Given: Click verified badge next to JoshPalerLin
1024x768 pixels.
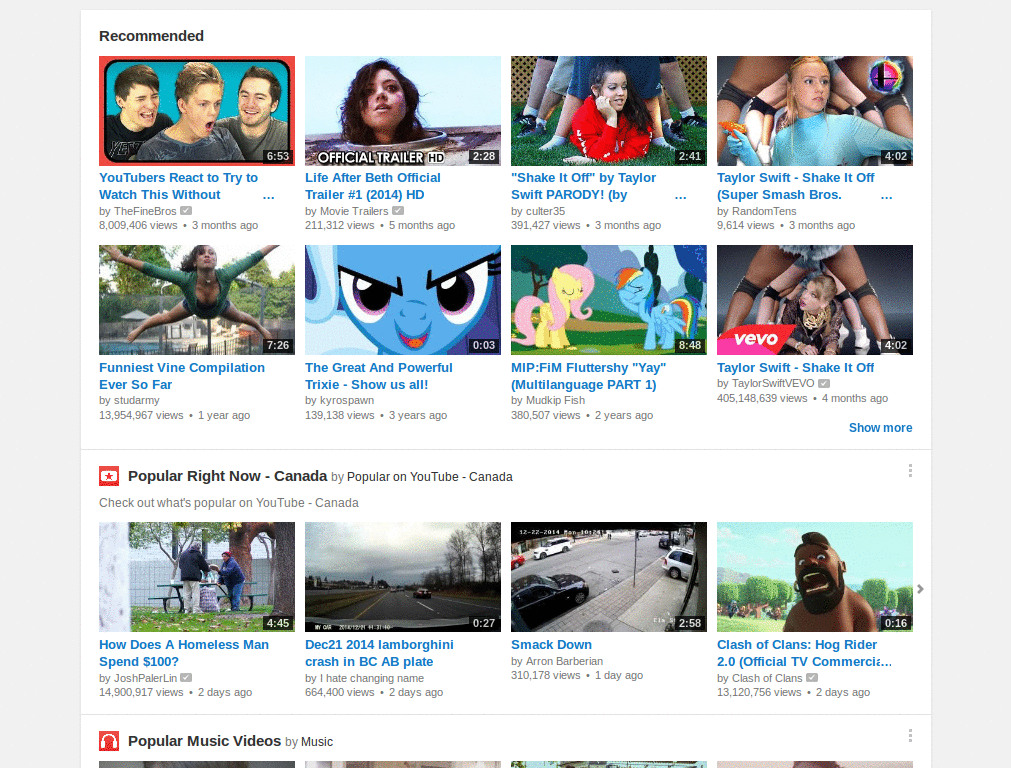Looking at the screenshot, I should (186, 678).
